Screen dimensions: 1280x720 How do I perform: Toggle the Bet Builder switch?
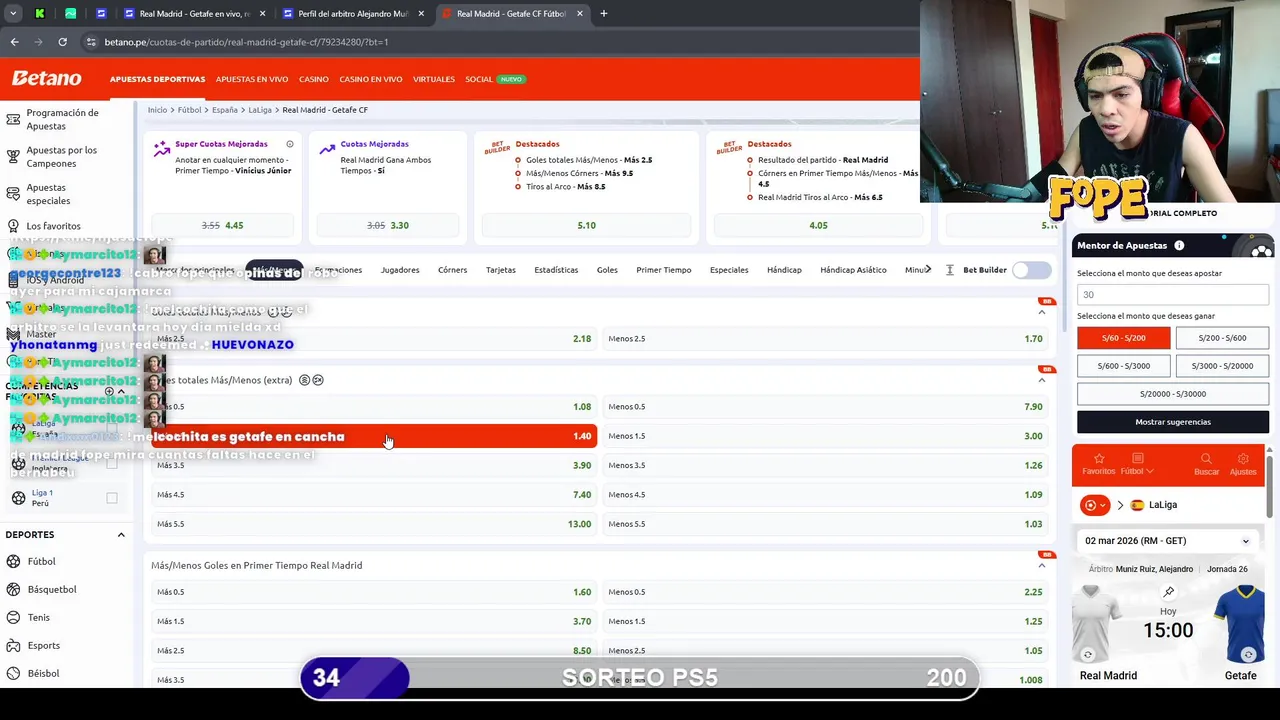[1031, 270]
